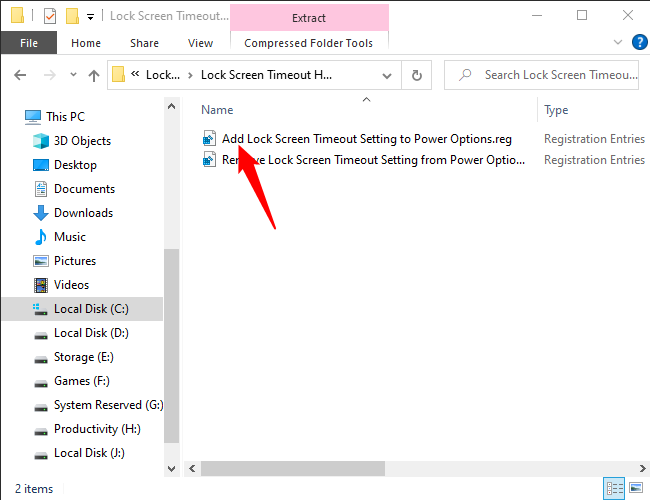Open Quick Access Toolbar customize dropdown
The image size is (650, 500).
[91, 17]
